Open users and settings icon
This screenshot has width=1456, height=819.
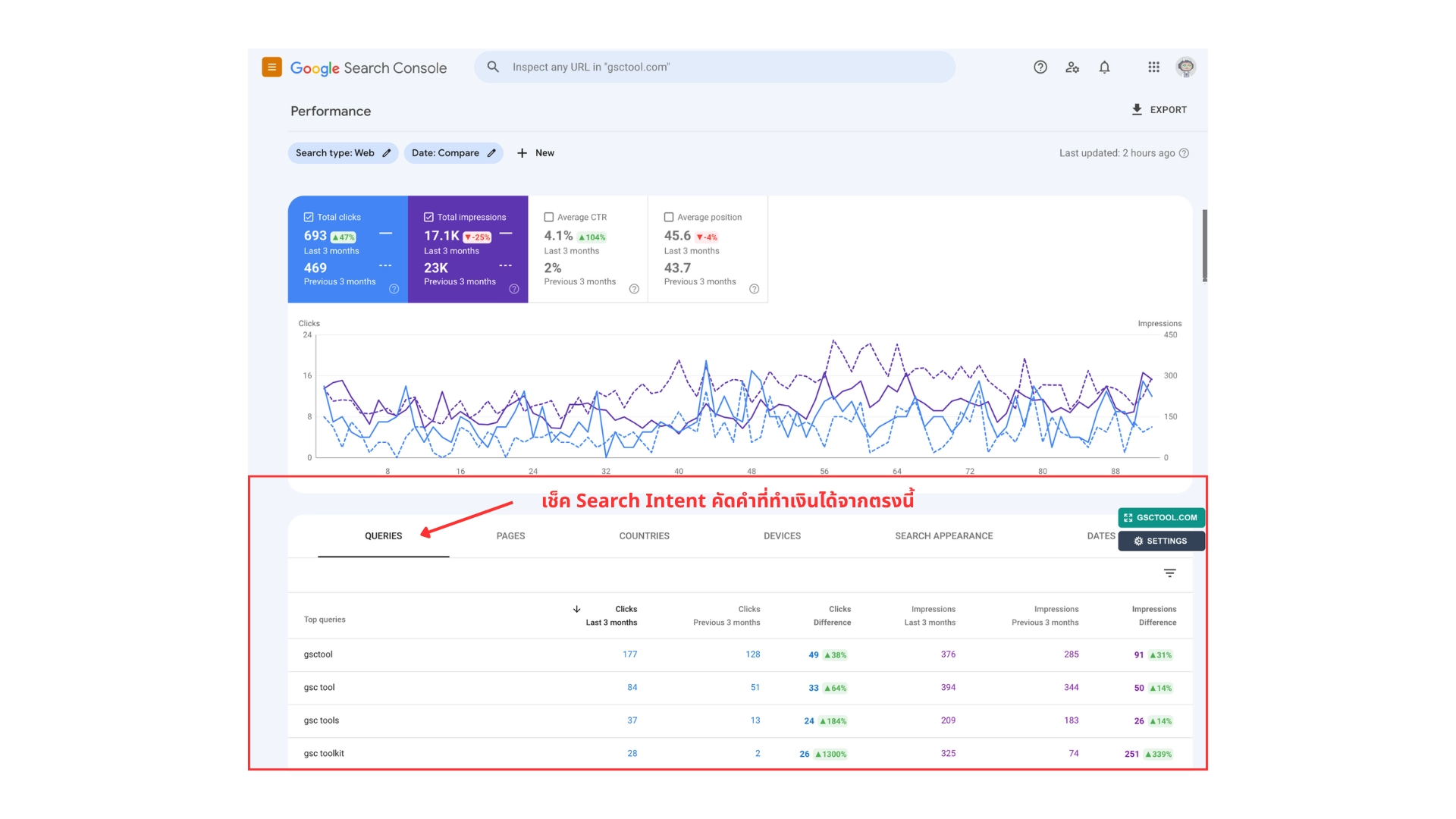[x=1072, y=67]
